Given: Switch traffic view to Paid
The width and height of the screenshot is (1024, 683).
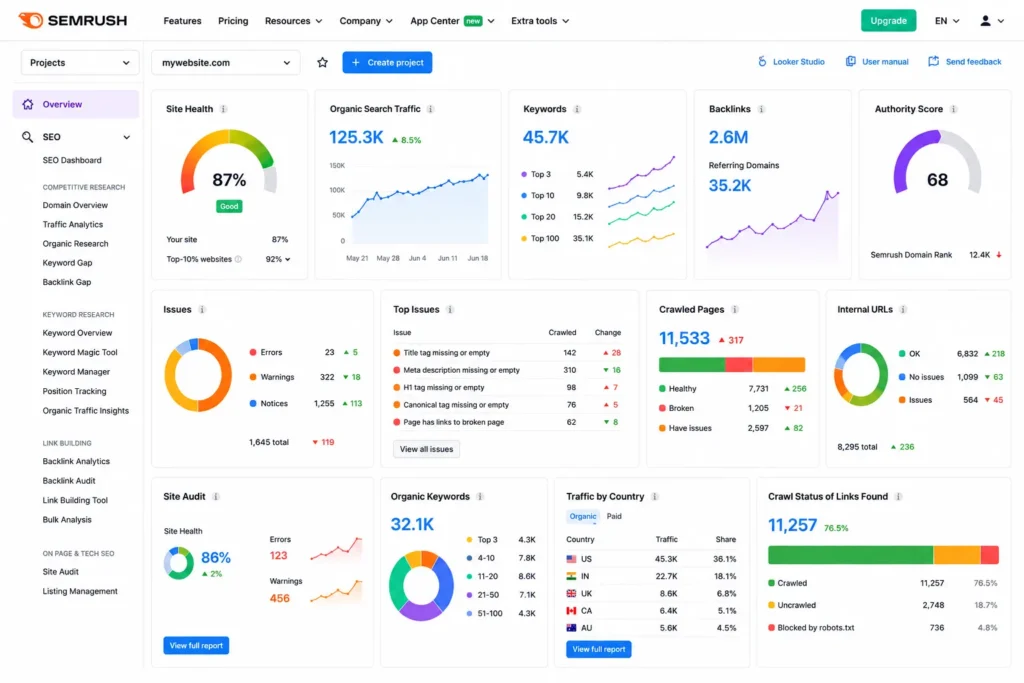Looking at the screenshot, I should [614, 516].
